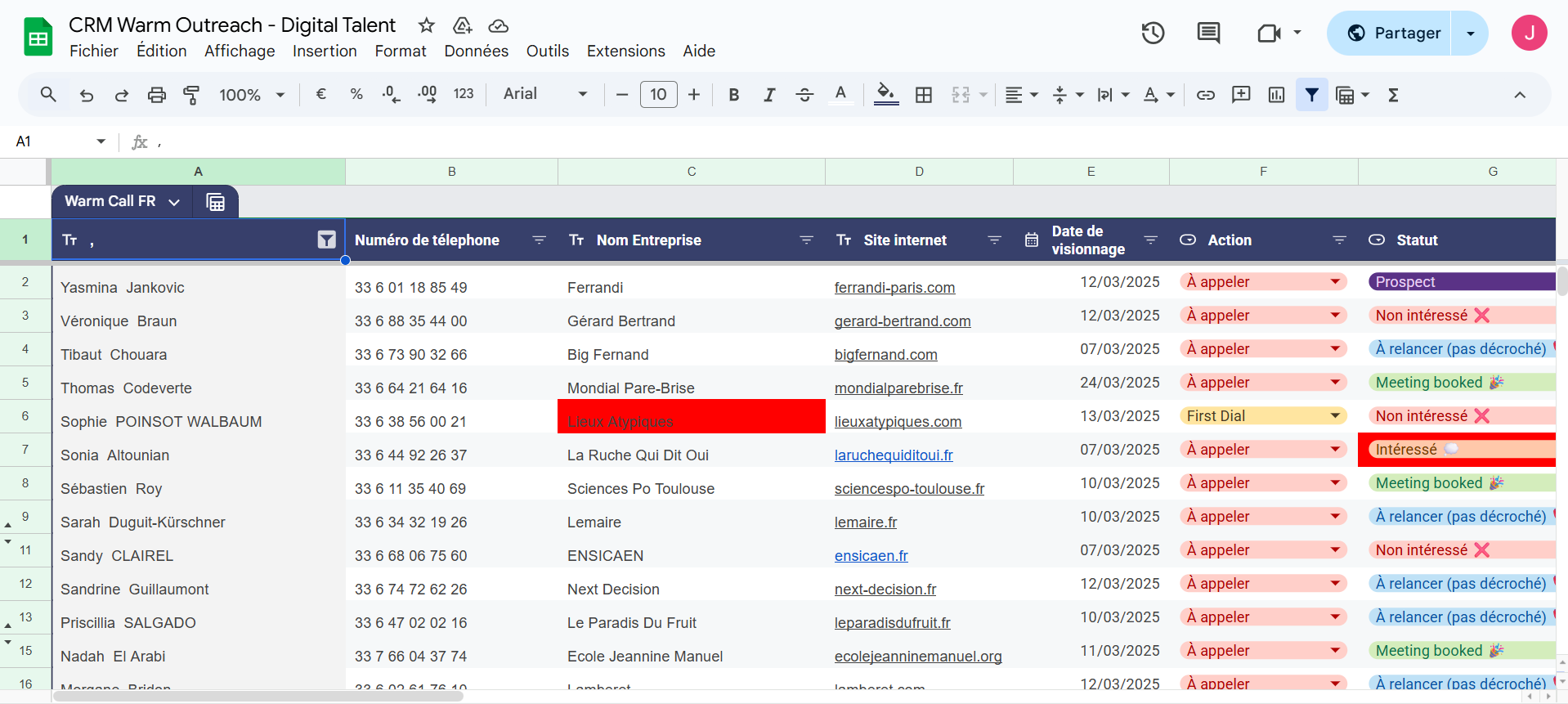Expand the Warm Call FR table menu
This screenshot has width=1568, height=704.
(x=174, y=202)
